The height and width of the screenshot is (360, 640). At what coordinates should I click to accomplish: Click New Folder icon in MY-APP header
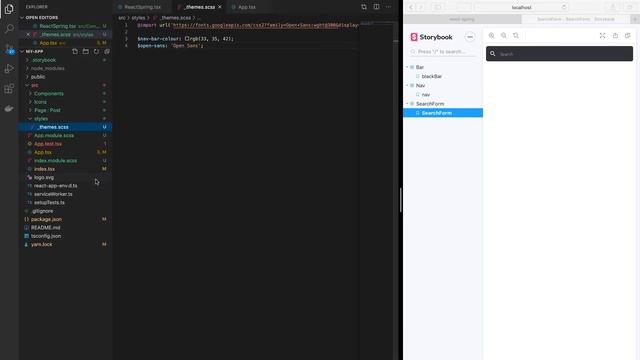click(86, 51)
